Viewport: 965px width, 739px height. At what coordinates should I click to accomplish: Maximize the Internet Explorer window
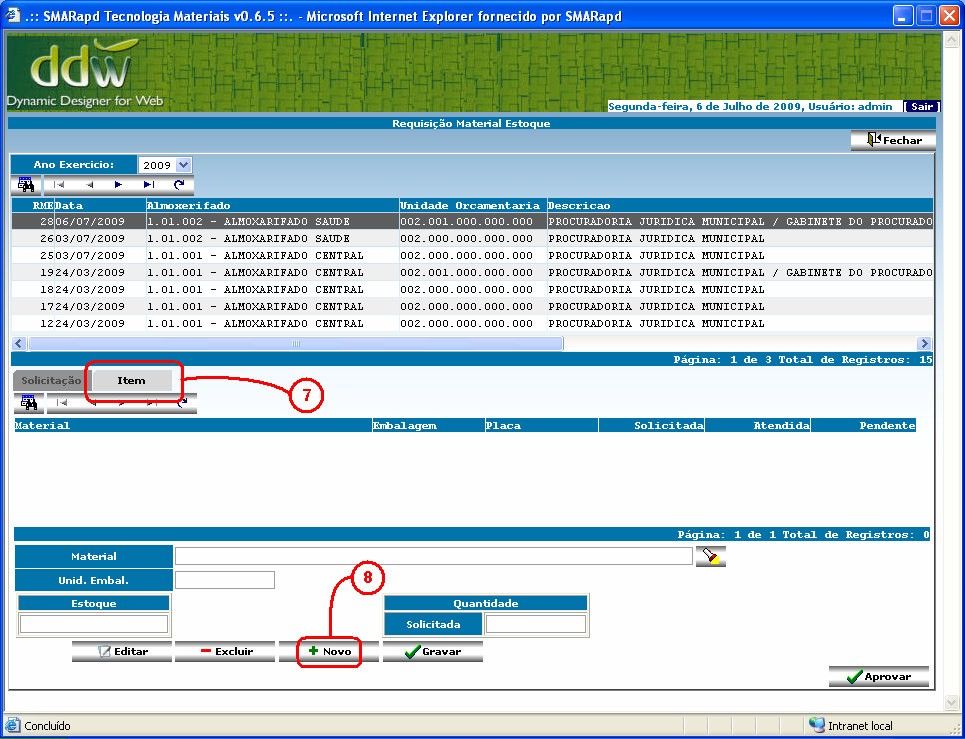tap(926, 16)
